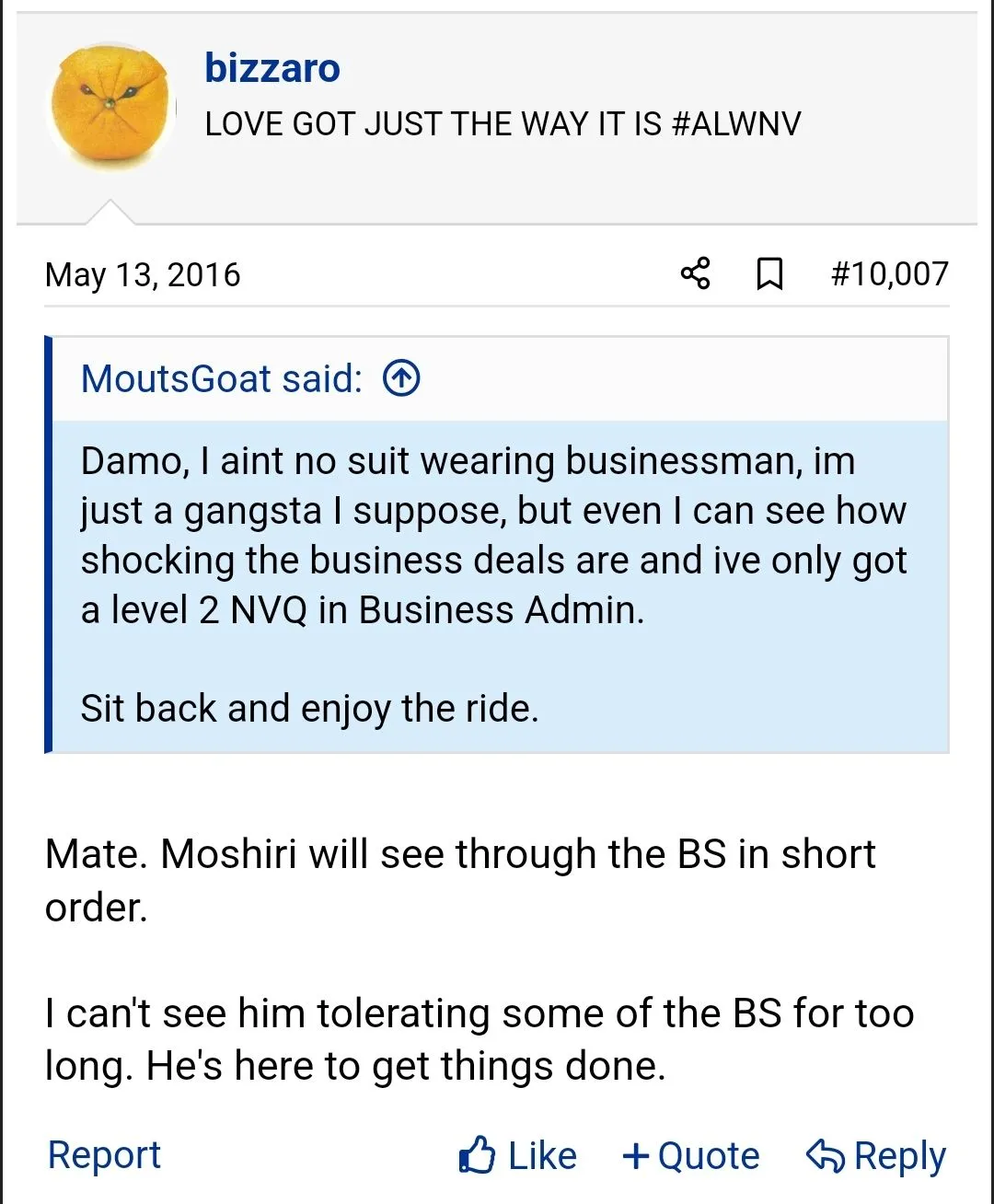This screenshot has height=1204, width=994.
Task: Click the thumbs-up Like icon
Action: tap(478, 1155)
